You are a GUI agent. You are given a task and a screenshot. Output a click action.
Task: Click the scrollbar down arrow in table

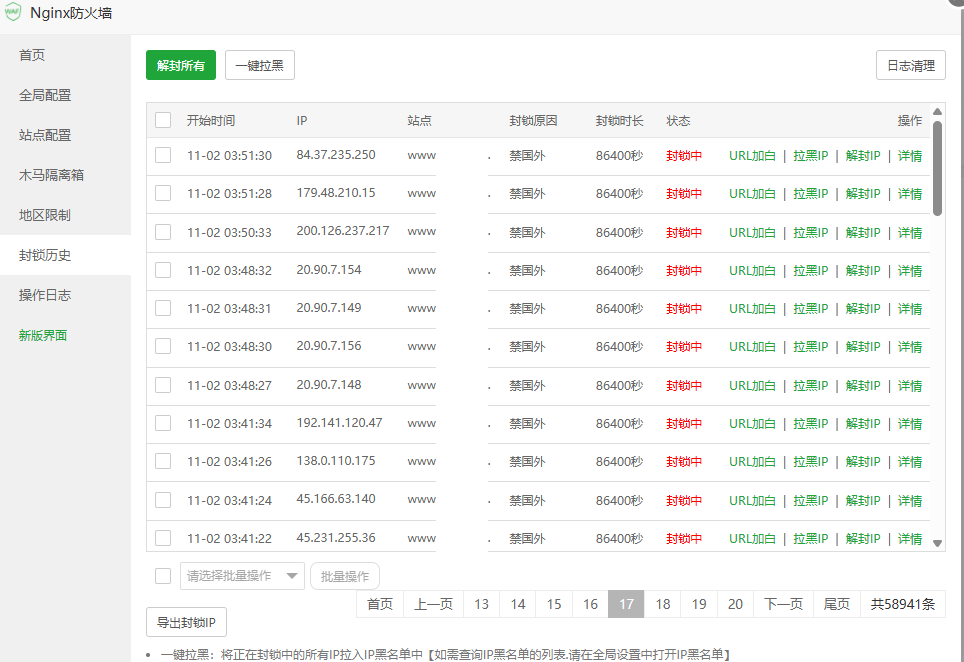[937, 543]
